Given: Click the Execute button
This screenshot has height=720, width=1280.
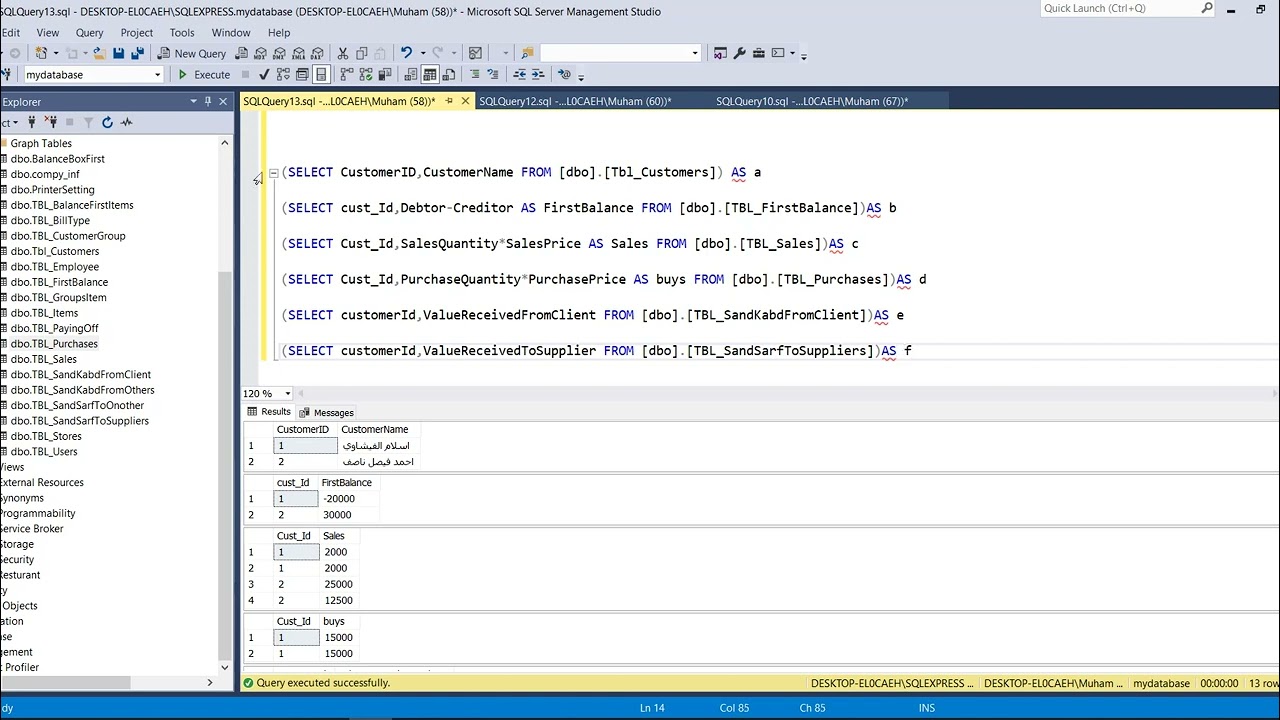Looking at the screenshot, I should [203, 74].
